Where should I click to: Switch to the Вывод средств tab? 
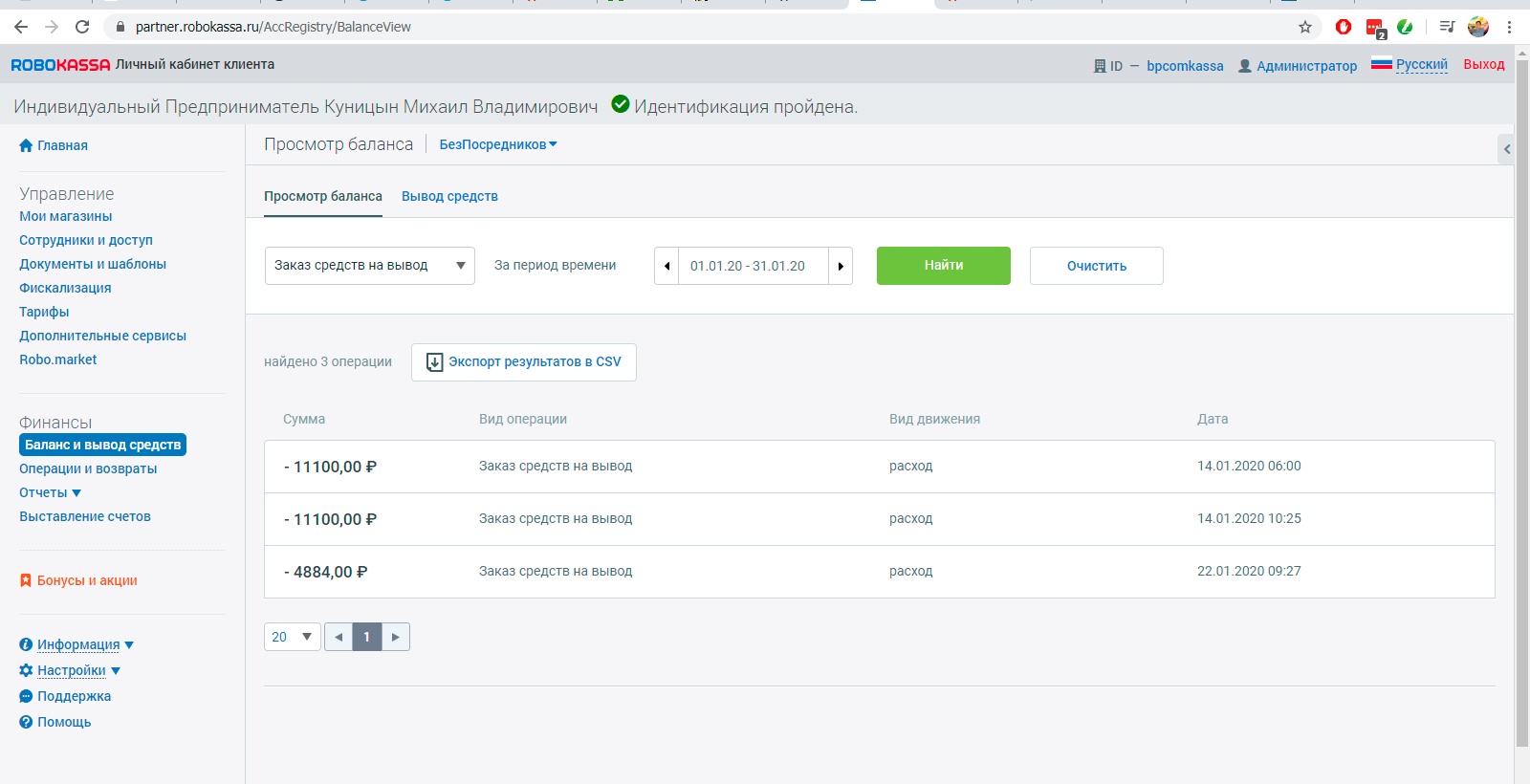pos(449,196)
